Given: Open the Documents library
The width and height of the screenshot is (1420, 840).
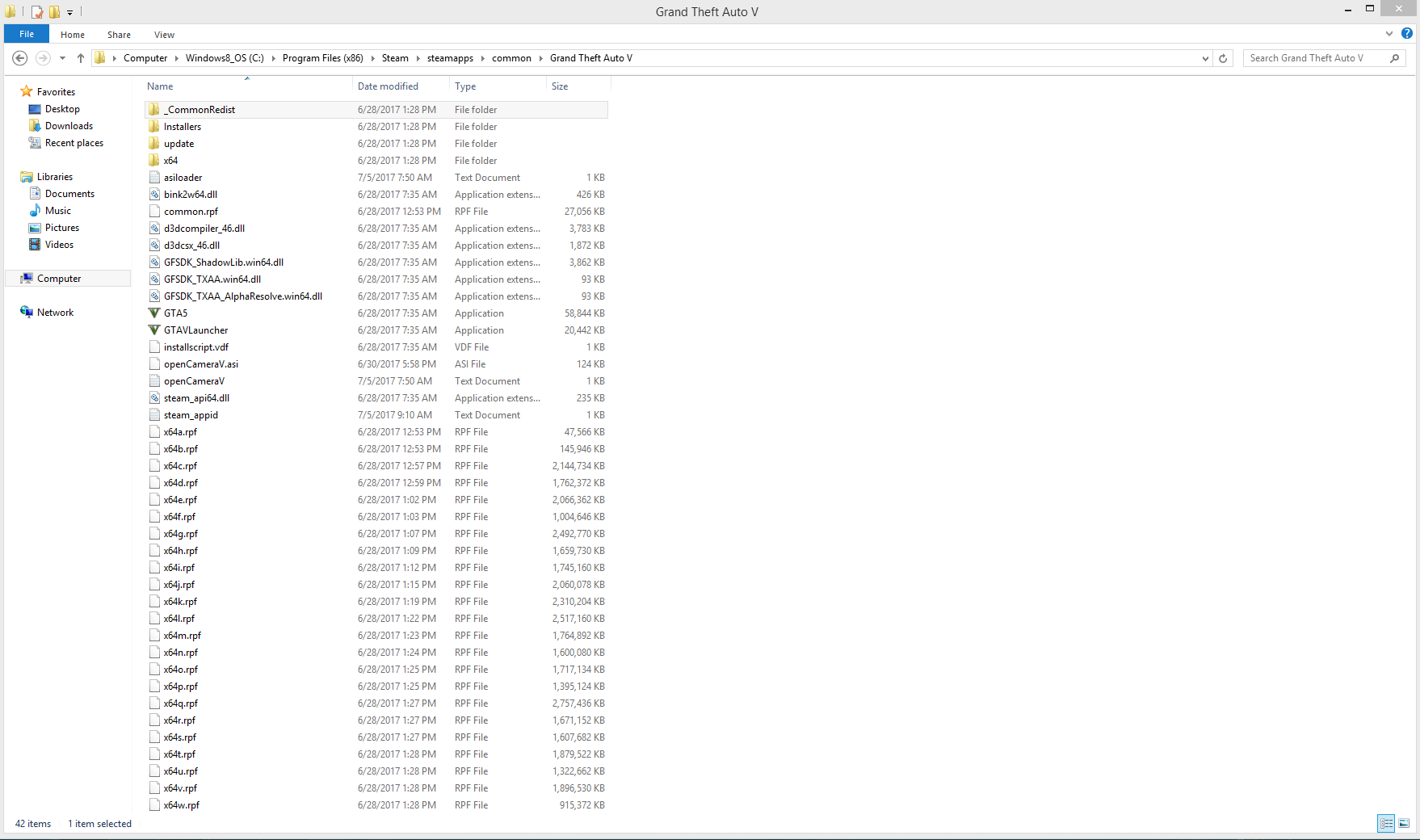Looking at the screenshot, I should [x=69, y=194].
